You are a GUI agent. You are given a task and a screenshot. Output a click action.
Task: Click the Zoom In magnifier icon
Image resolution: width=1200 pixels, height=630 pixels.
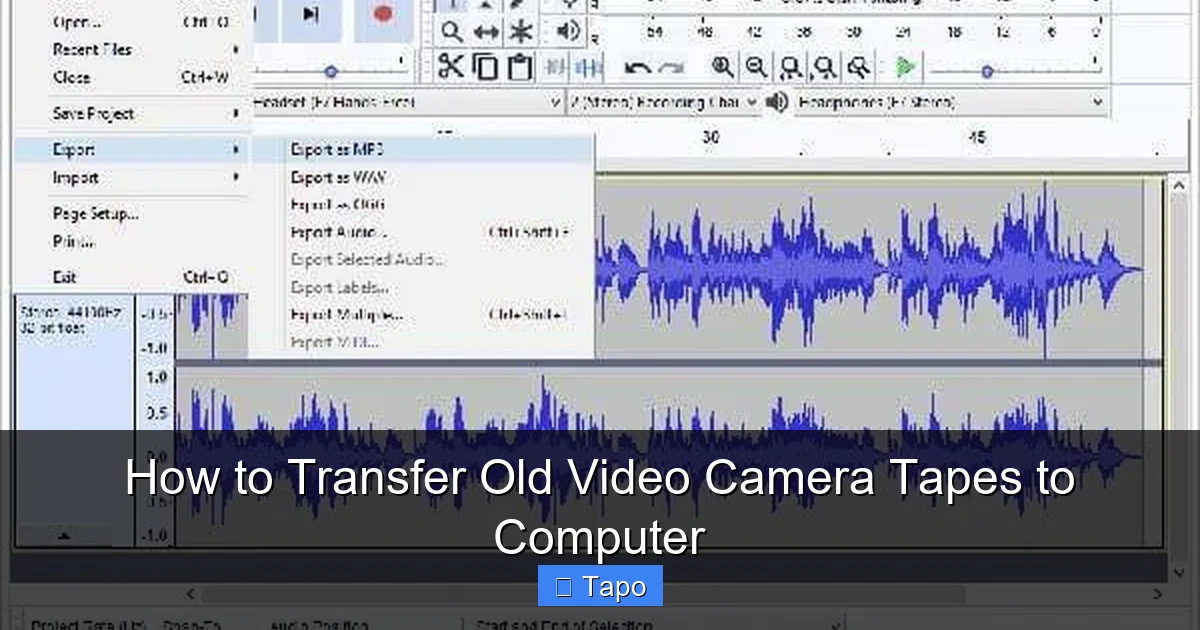[720, 66]
